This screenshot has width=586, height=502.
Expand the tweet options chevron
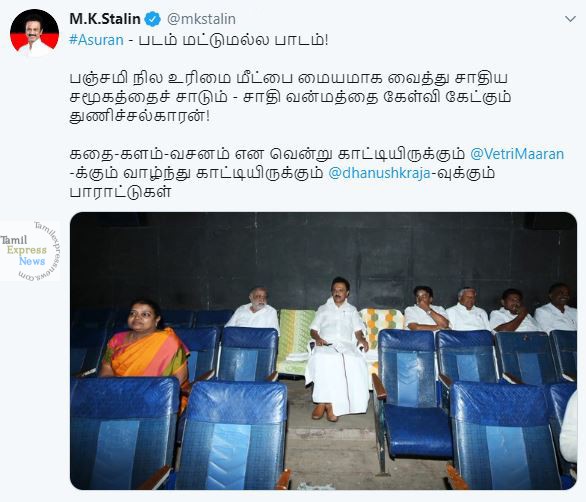pyautogui.click(x=570, y=19)
